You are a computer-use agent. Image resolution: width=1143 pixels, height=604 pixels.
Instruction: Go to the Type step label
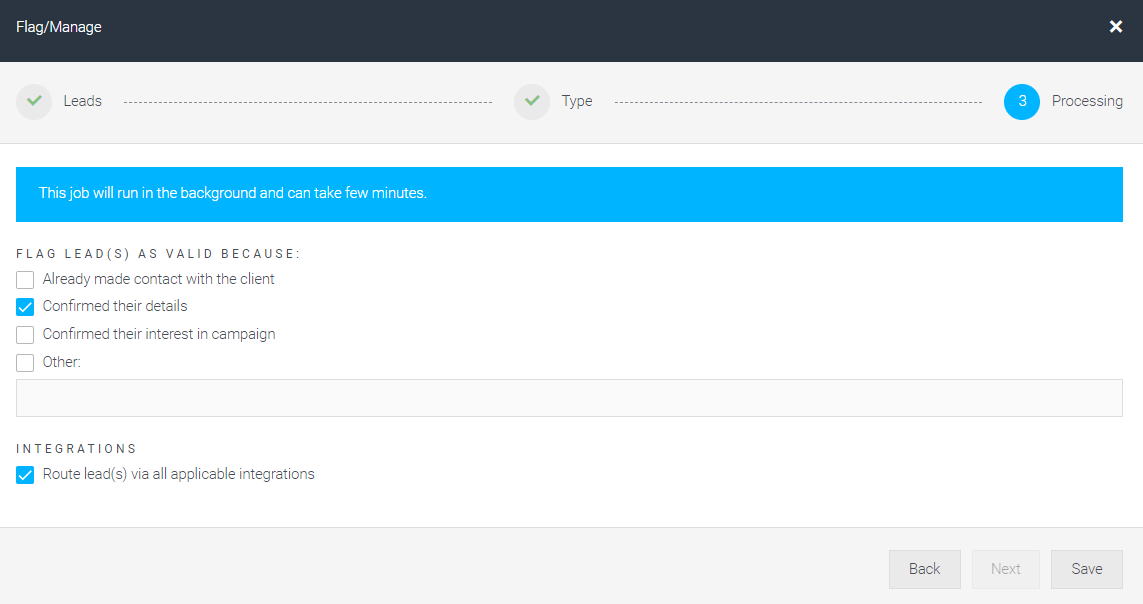(x=577, y=101)
